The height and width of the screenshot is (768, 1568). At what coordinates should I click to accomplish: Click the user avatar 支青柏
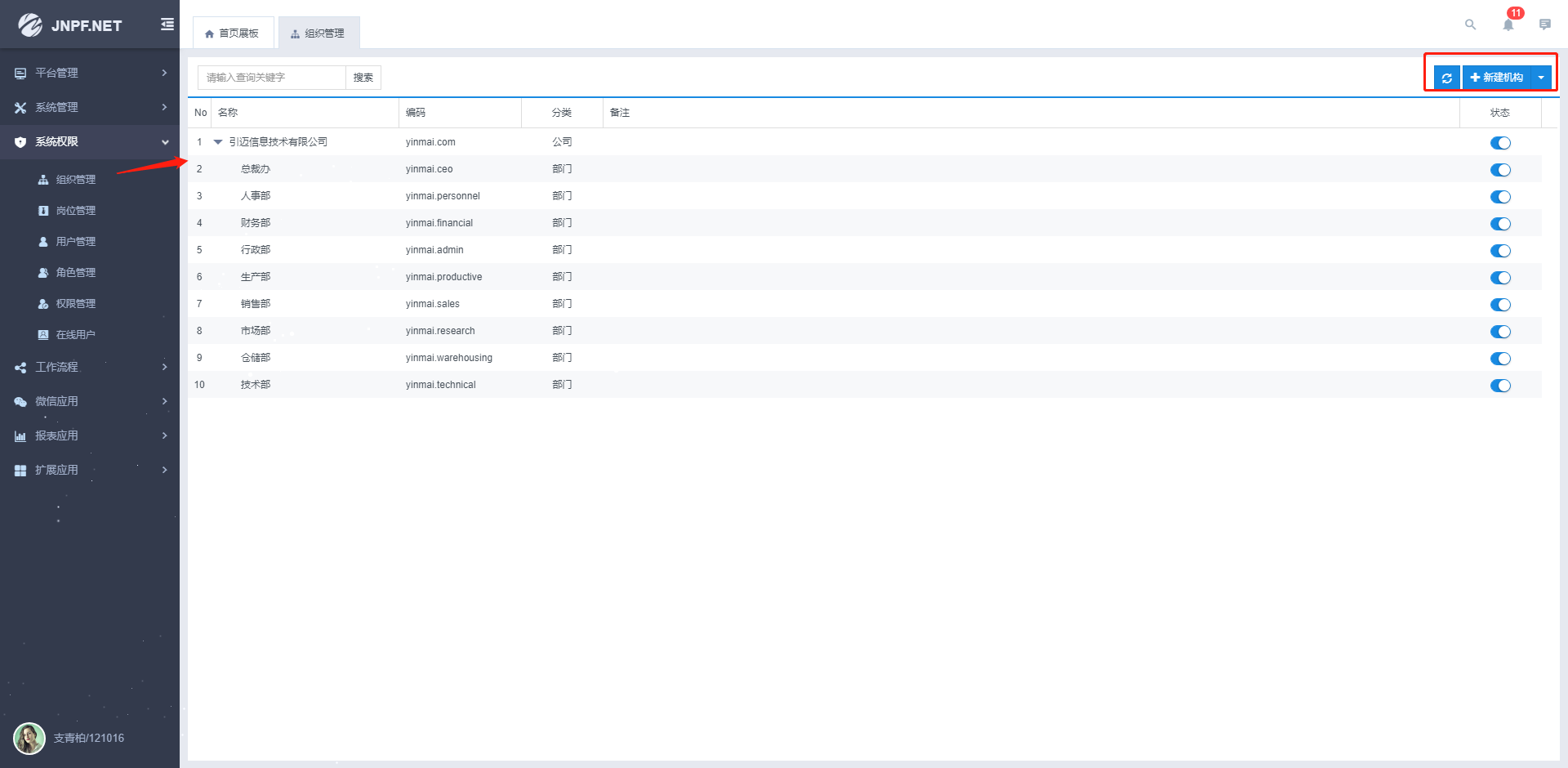(29, 739)
